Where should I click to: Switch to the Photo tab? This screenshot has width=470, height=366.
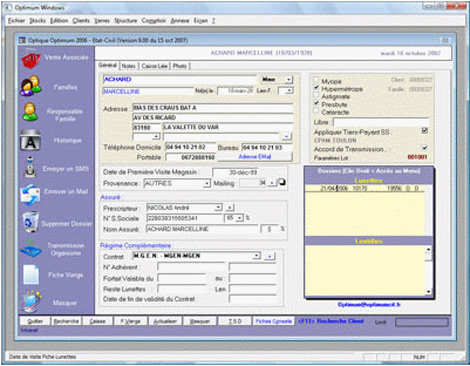[x=180, y=66]
